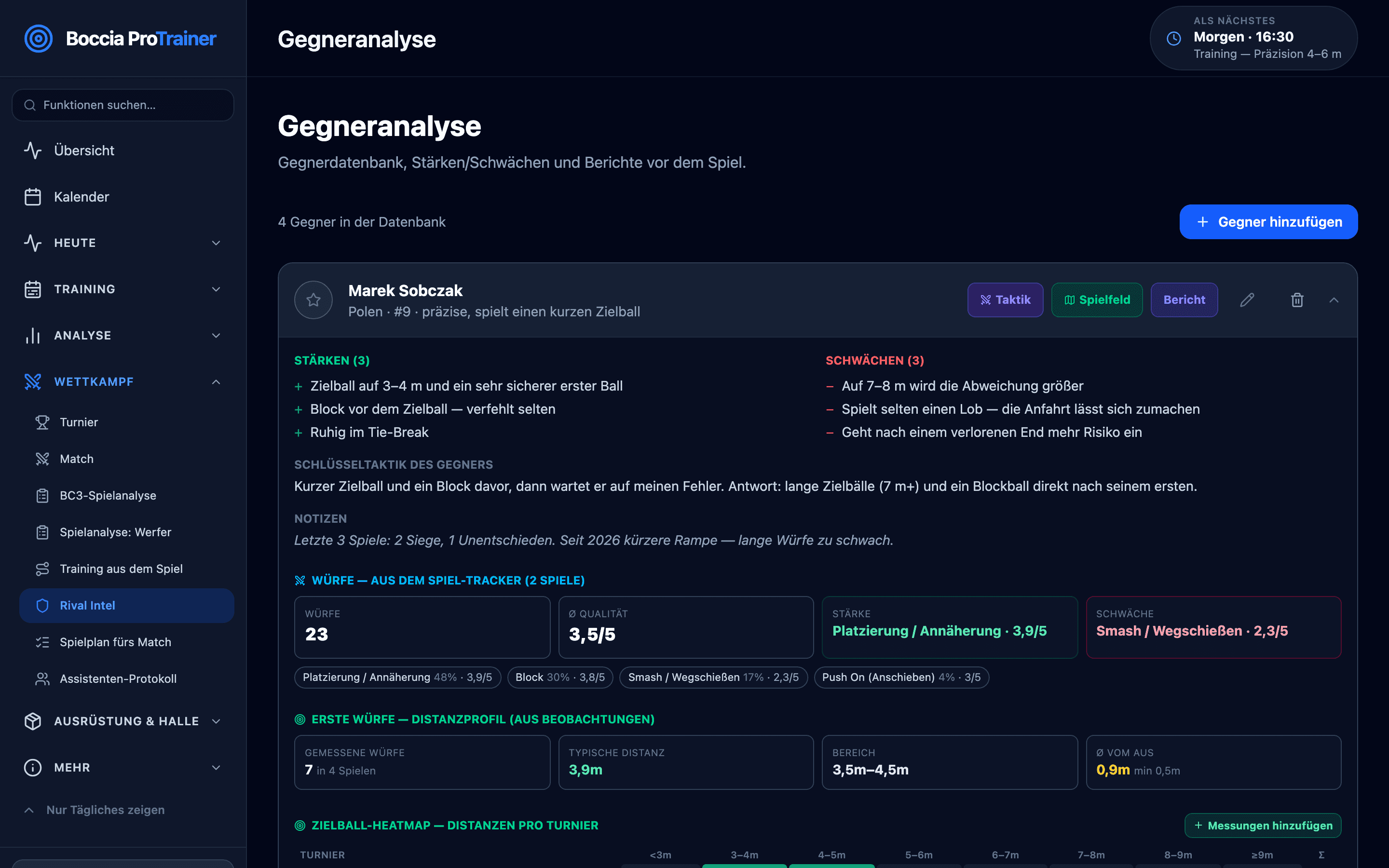This screenshot has width=1389, height=868.
Task: Click the Wettkampf crossed swords icon
Action: [33, 382]
